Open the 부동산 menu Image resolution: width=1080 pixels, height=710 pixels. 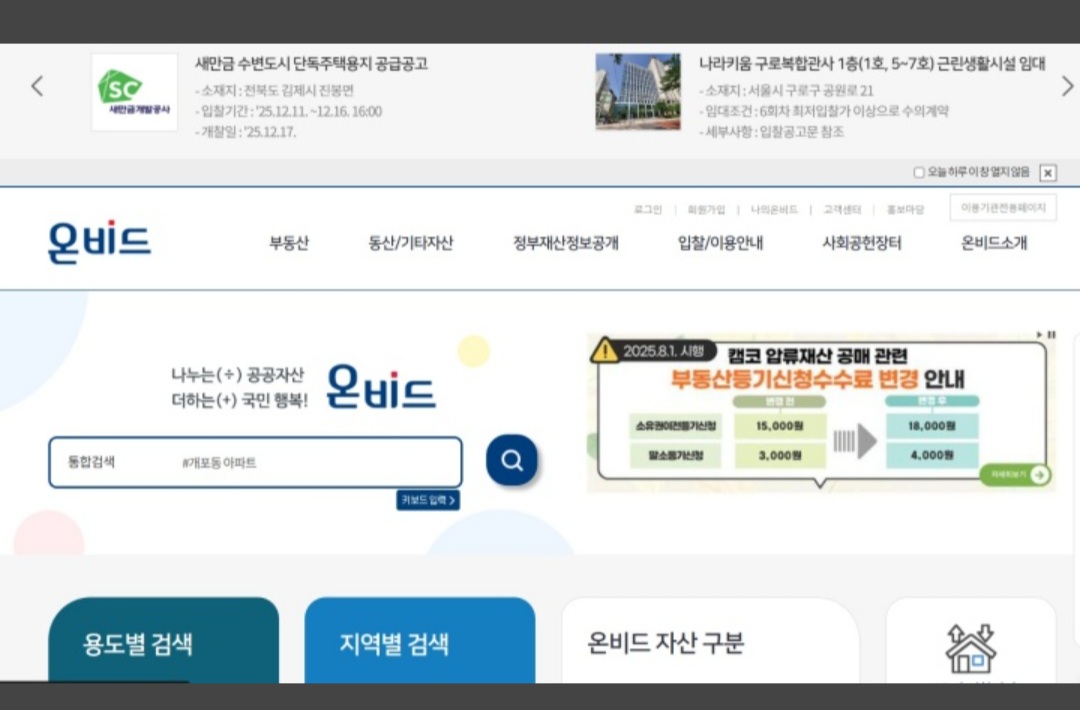pos(289,243)
